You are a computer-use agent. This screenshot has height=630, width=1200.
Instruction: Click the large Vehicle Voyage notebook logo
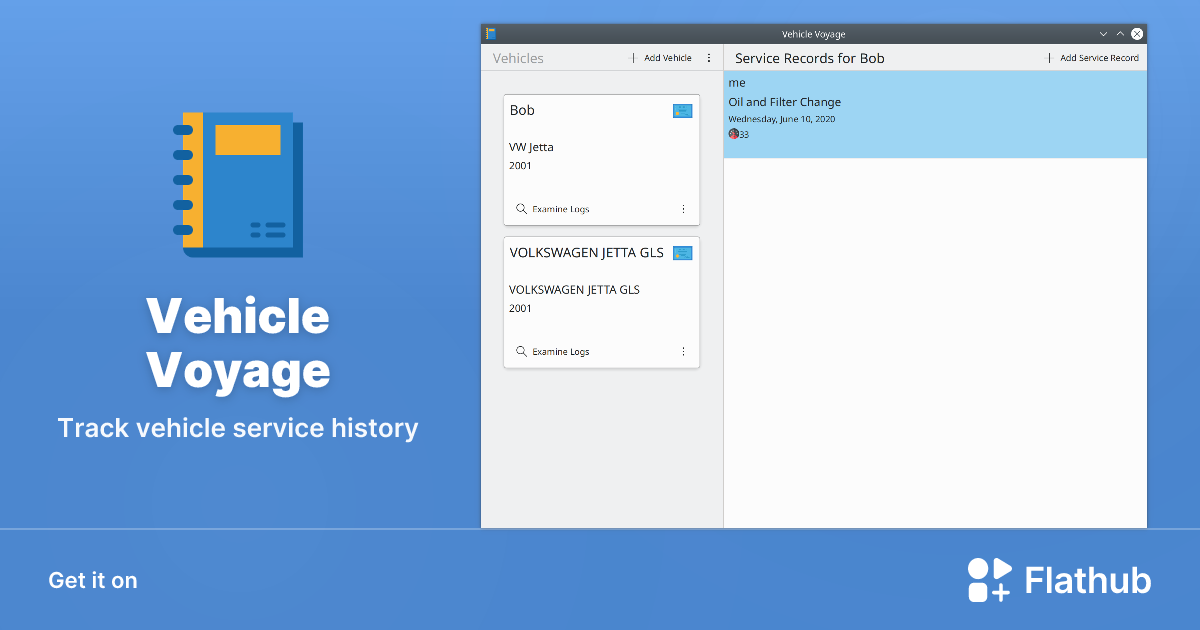(238, 184)
